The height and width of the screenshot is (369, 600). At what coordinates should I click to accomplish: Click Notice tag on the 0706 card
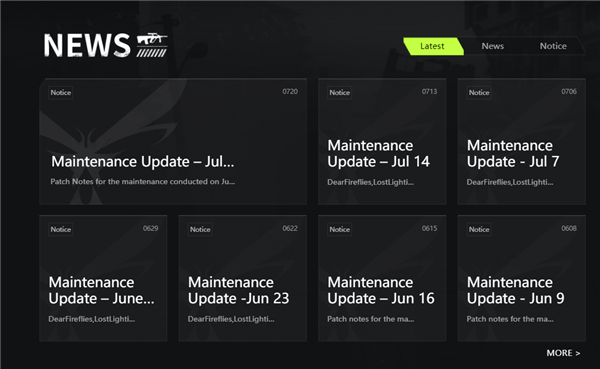tap(479, 93)
